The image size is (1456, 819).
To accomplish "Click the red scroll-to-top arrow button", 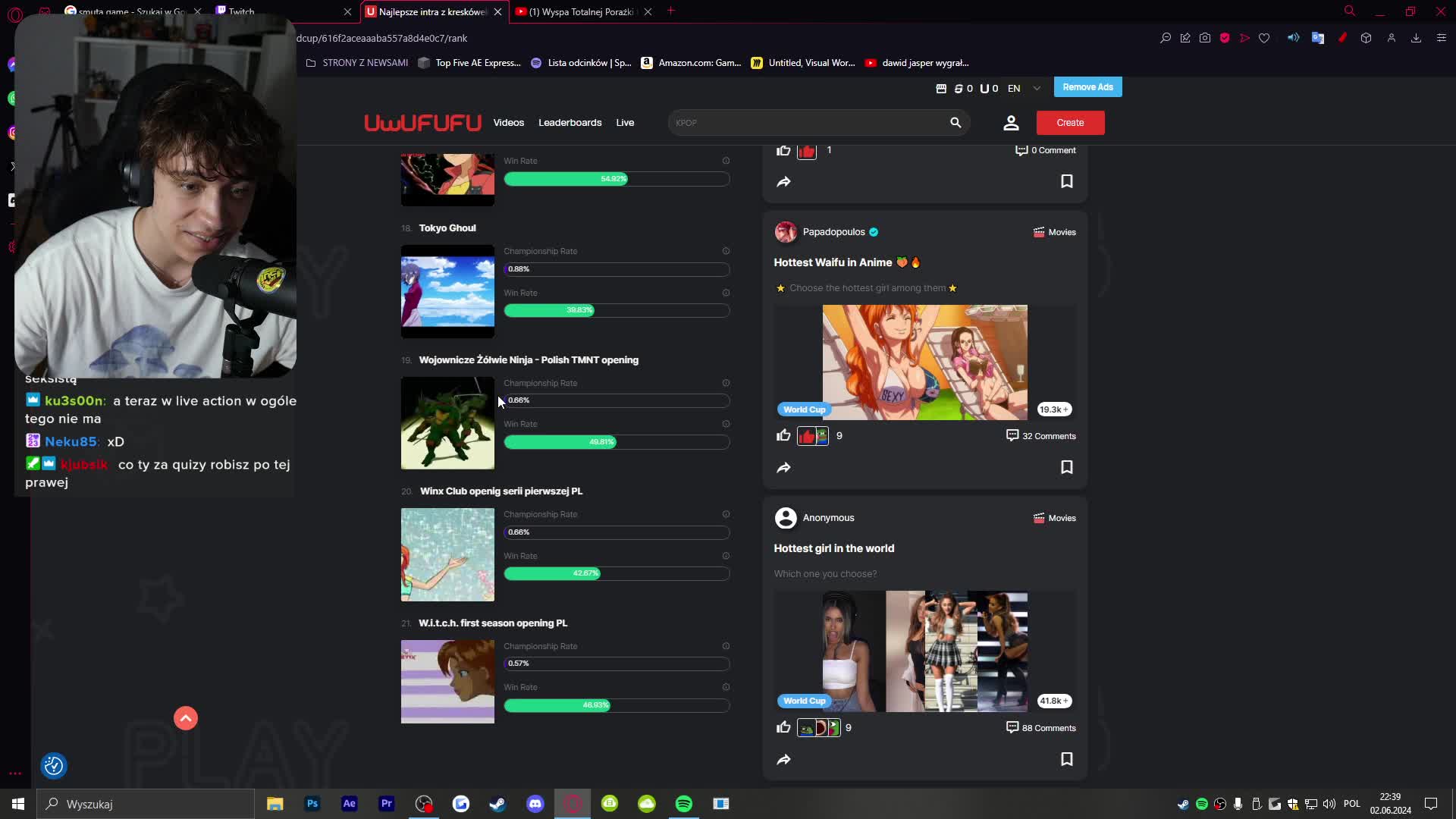I will [x=186, y=718].
